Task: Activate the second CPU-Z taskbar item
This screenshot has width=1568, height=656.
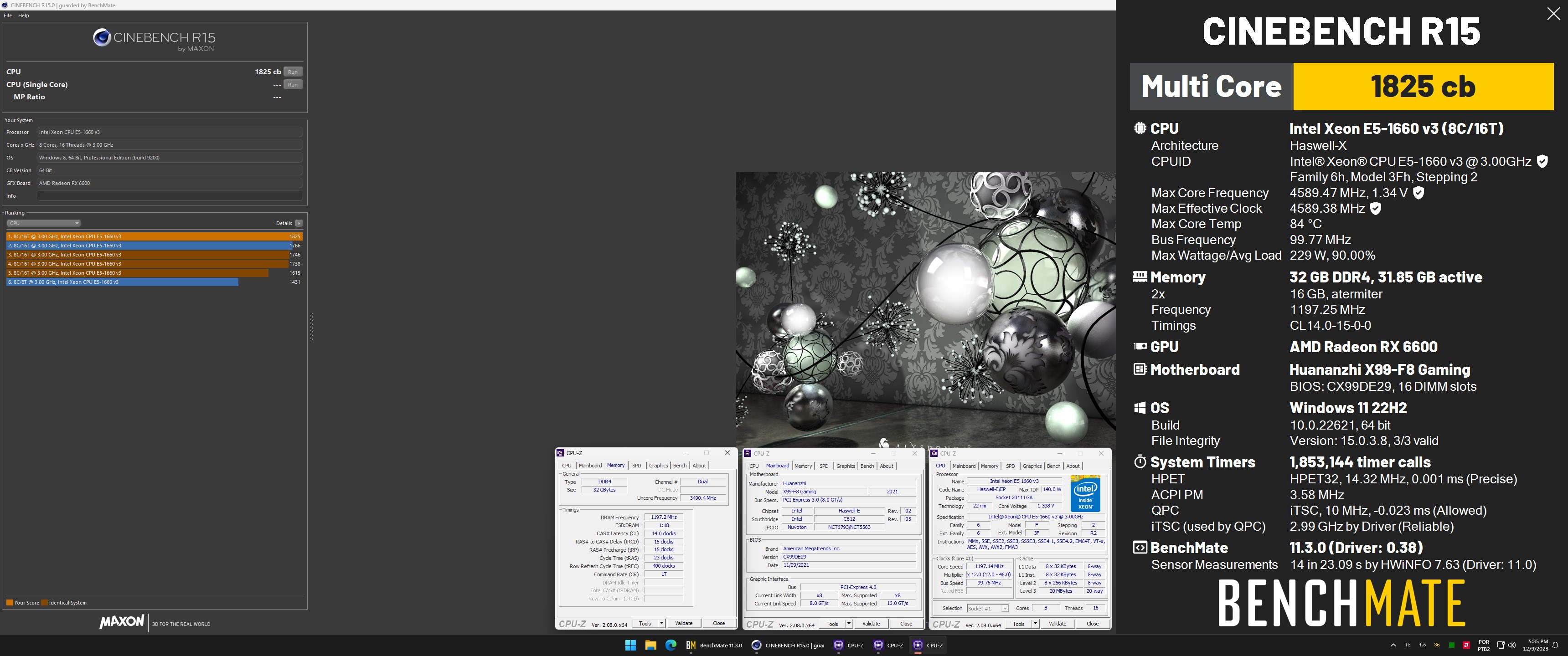Action: 889,645
